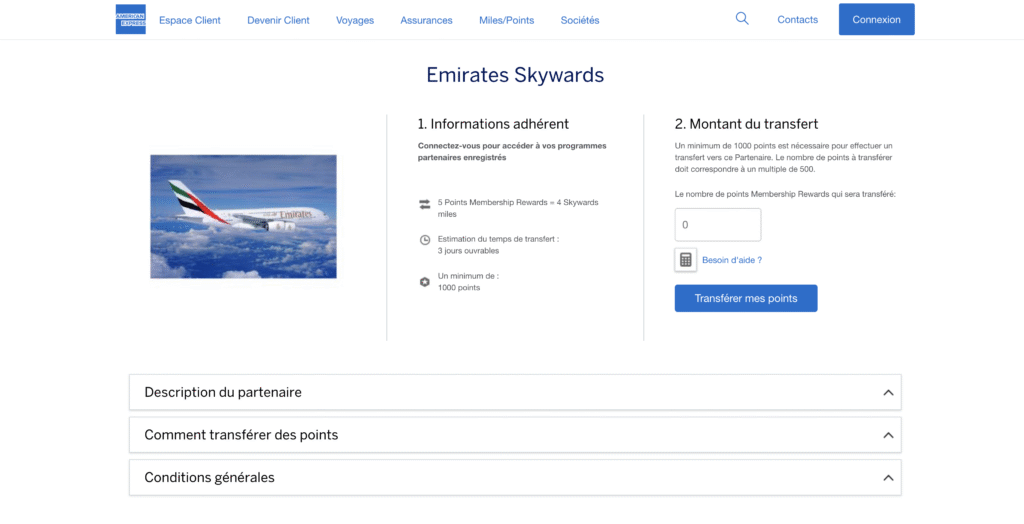Click the clock transfer time icon
The image size is (1024, 524).
[424, 240]
